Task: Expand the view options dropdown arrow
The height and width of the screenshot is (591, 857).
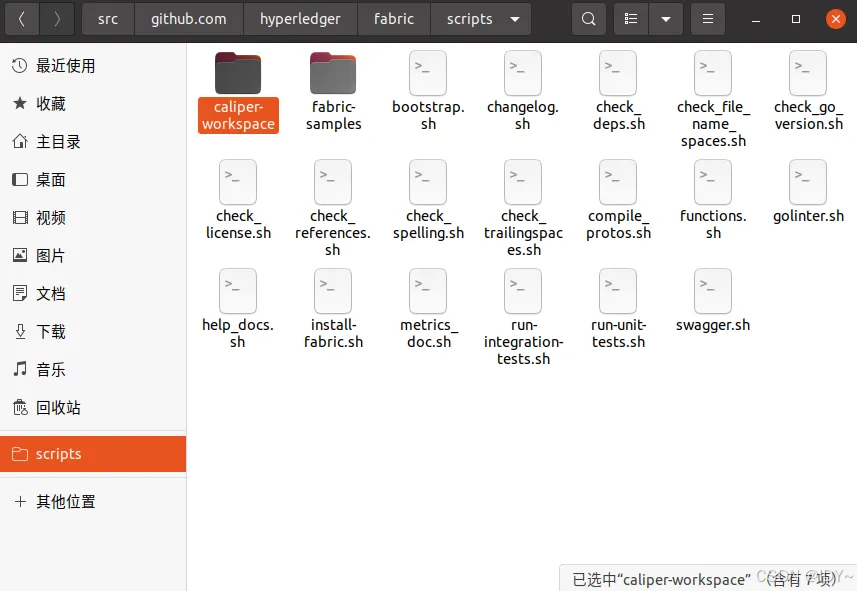Action: 665,19
